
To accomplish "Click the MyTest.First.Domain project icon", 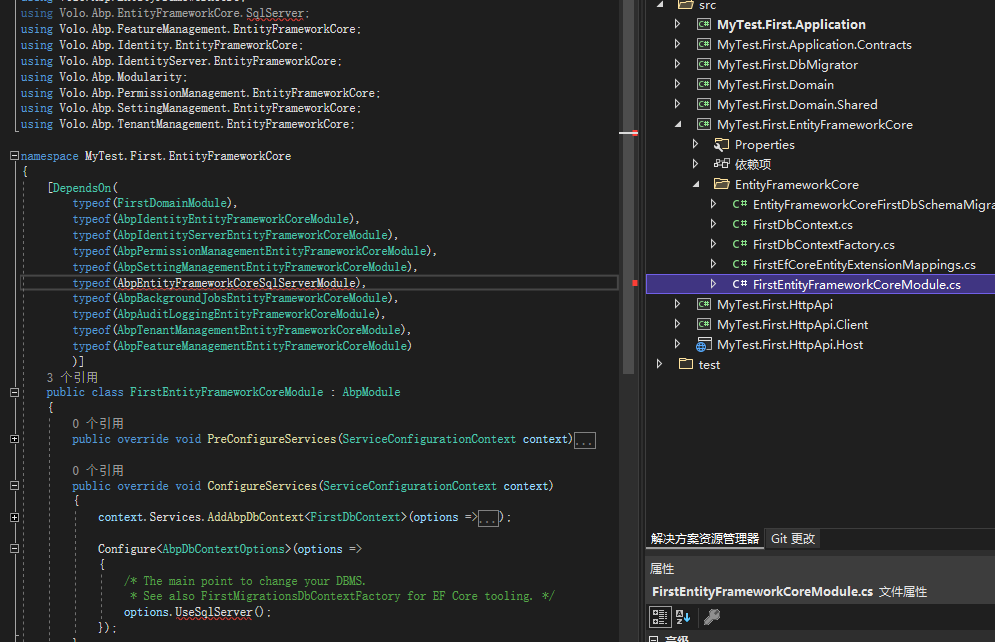I will click(x=703, y=84).
